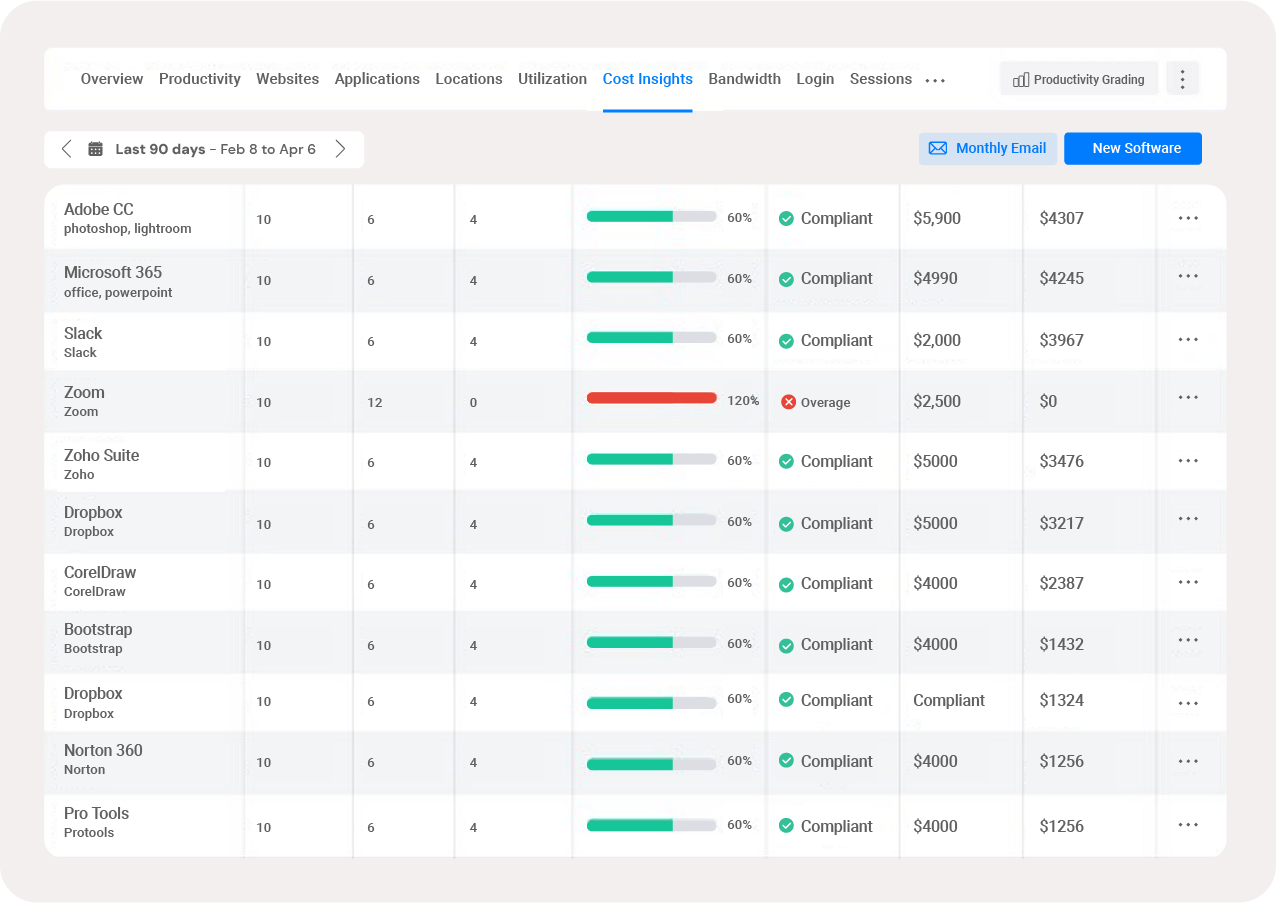Screen dimensions: 1278x903
Task: Select the Norton 360 software name
Action: [104, 750]
